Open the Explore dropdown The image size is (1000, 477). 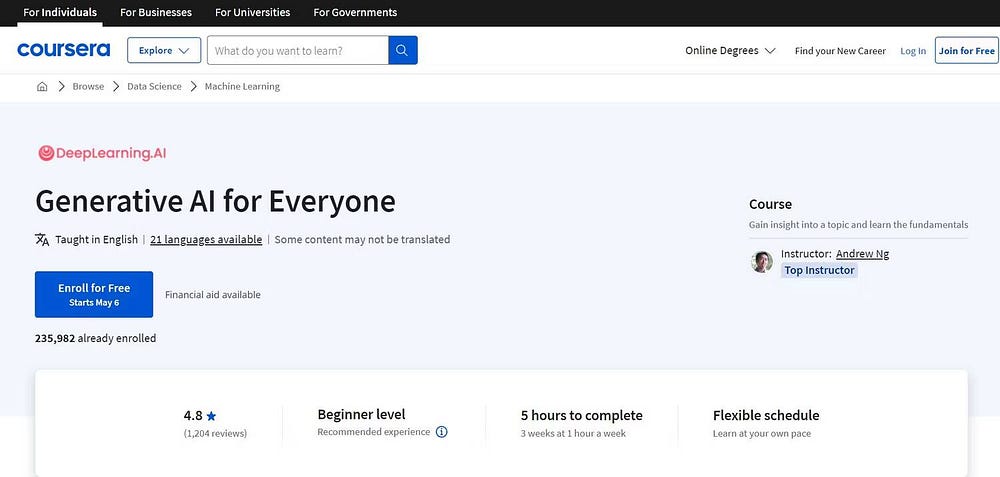pyautogui.click(x=164, y=50)
